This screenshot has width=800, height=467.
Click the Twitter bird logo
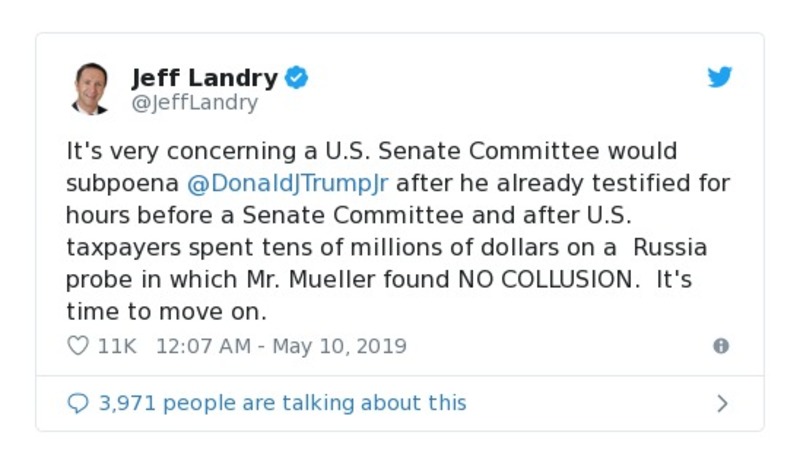[x=720, y=77]
